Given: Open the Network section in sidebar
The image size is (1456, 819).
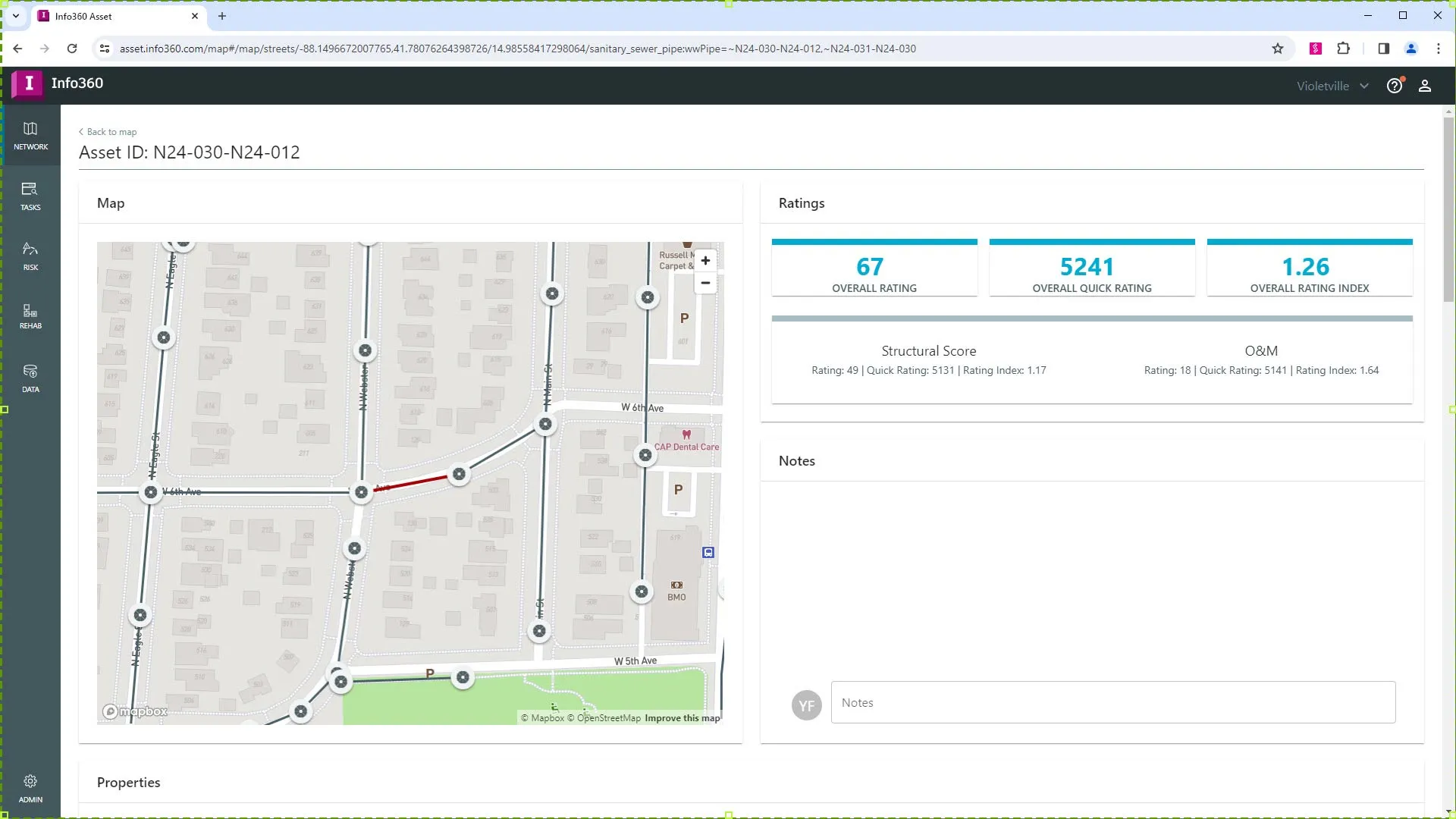Looking at the screenshot, I should [x=30, y=136].
